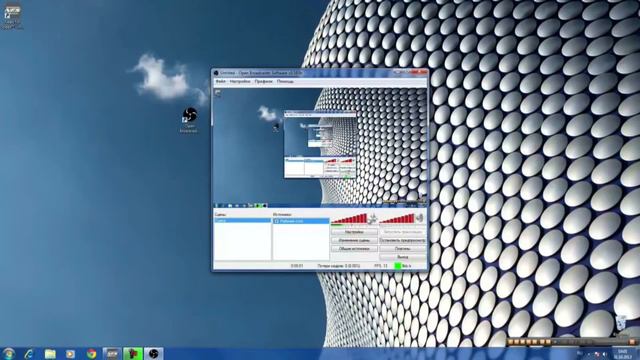Viewport: 640px width, 360px height.
Task: Open Windows Explorer folder on the taskbar
Action: pyautogui.click(x=50, y=354)
